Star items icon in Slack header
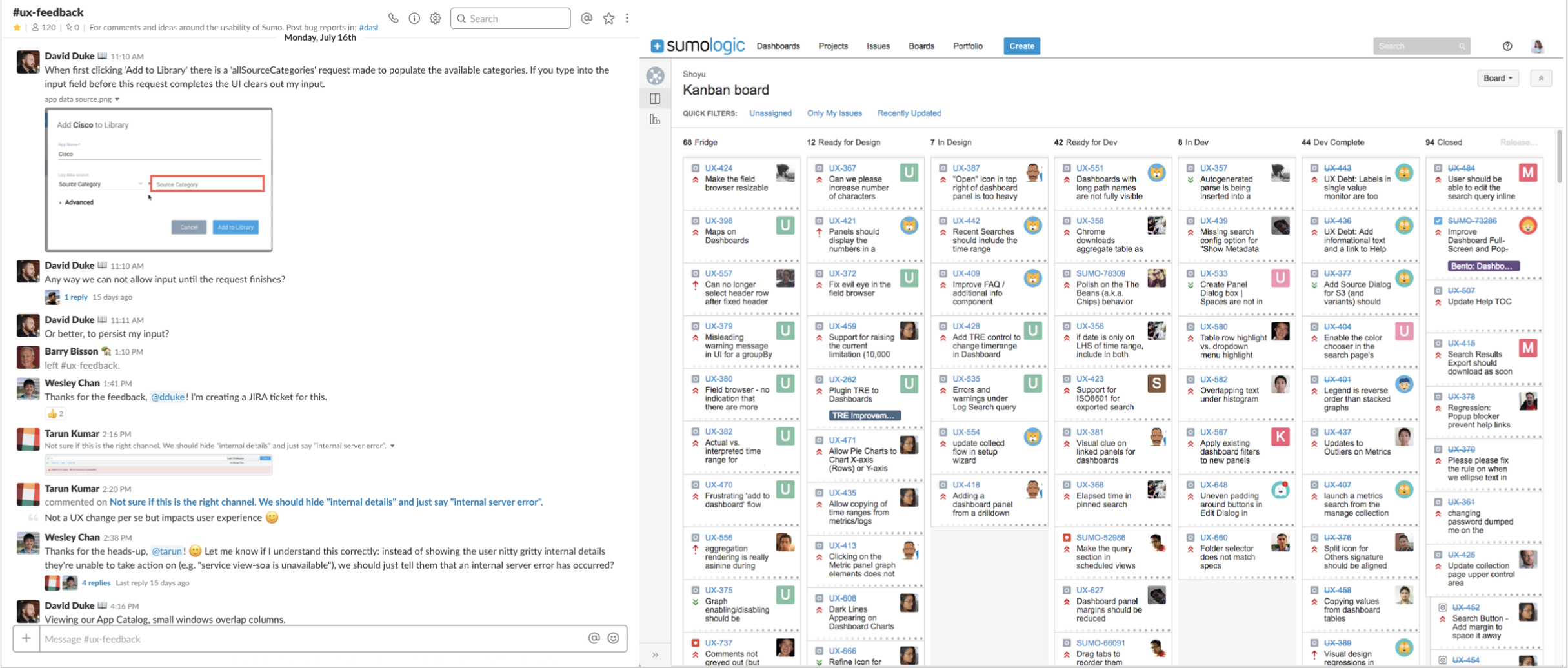This screenshot has height=668, width=1568. click(608, 18)
